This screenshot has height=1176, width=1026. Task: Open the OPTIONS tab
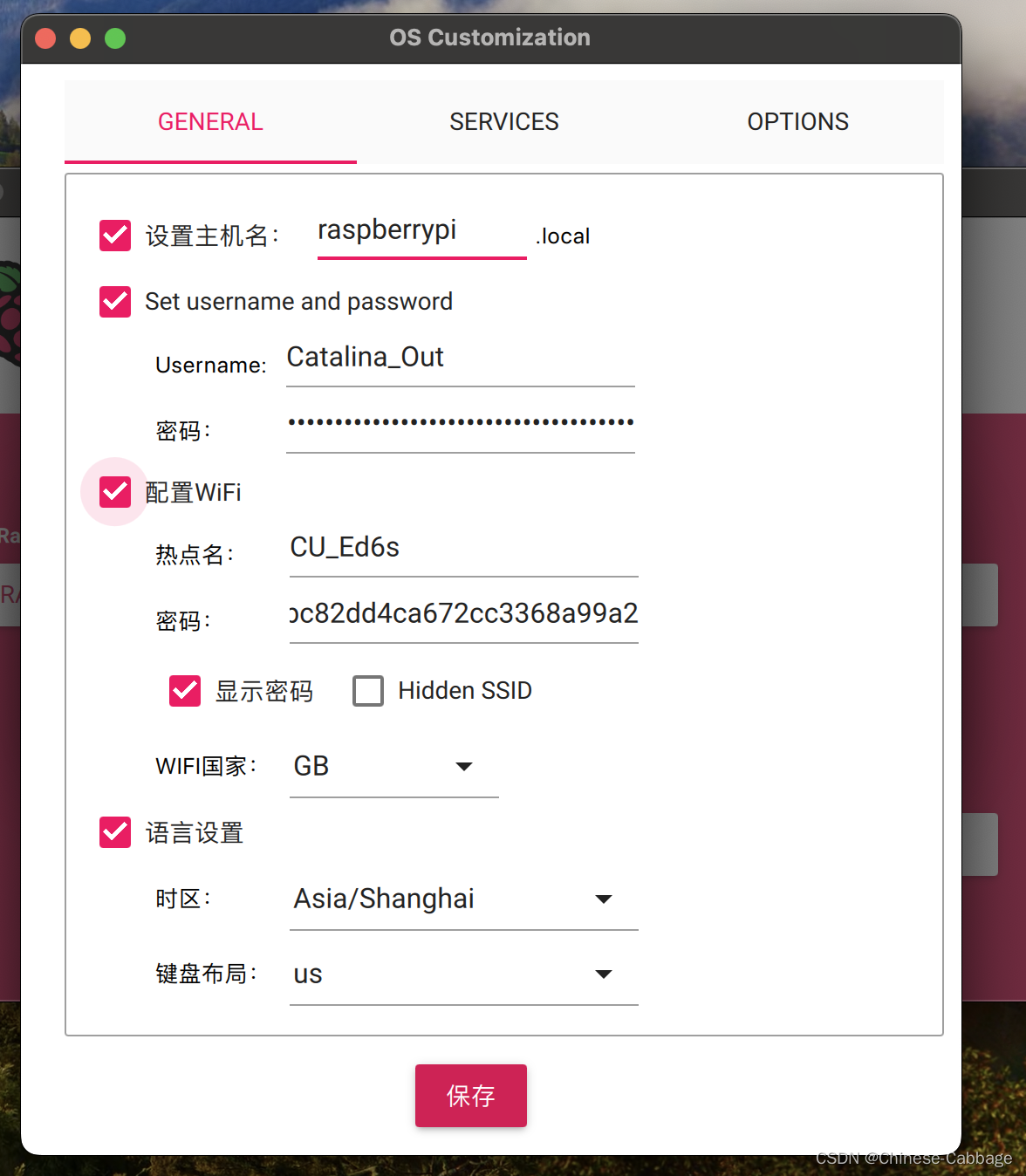[x=797, y=122]
